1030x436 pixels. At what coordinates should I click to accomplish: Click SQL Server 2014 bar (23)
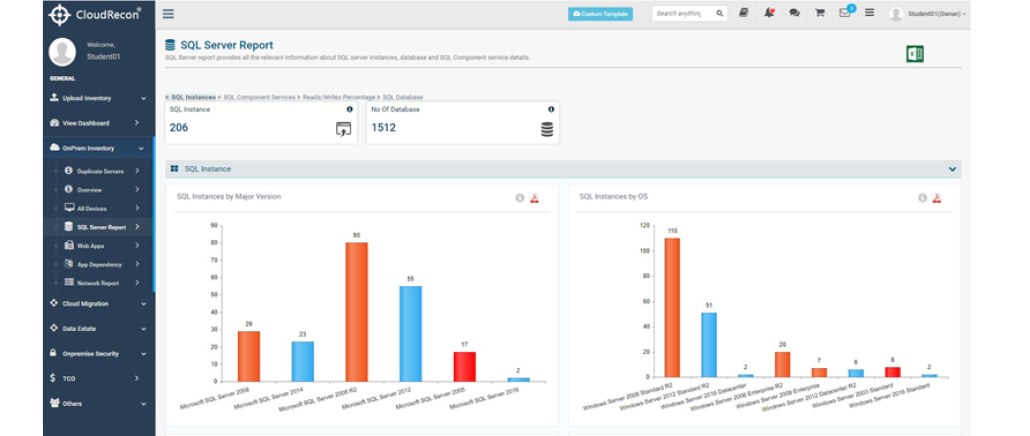[x=303, y=361]
